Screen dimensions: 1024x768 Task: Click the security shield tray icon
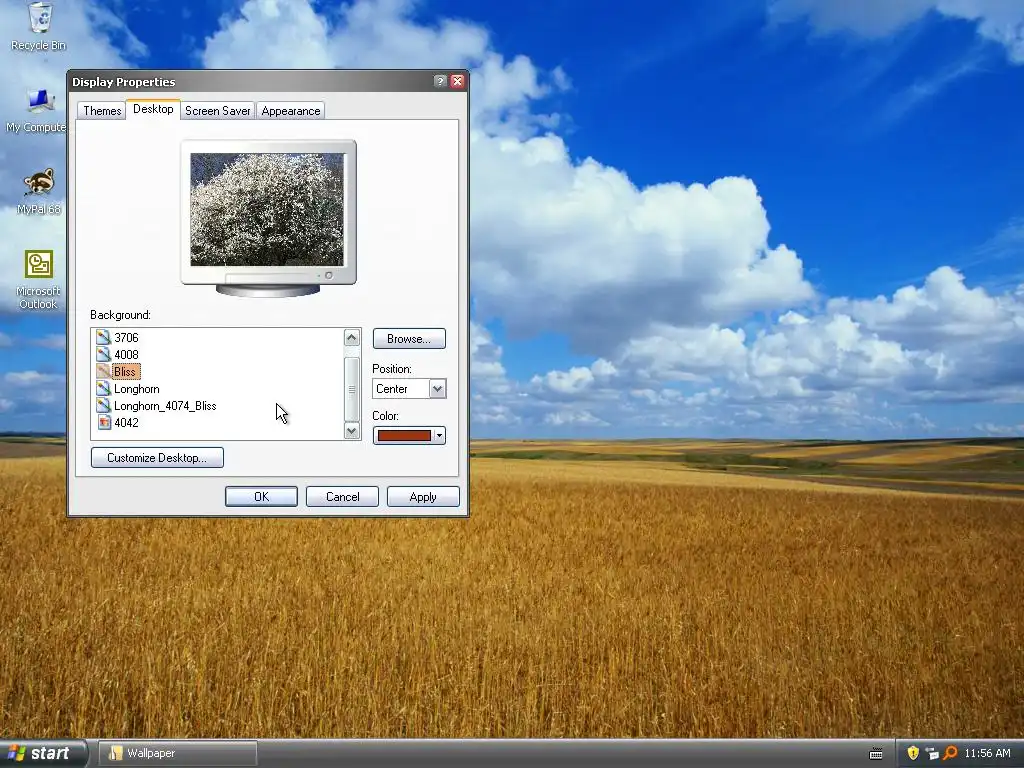[913, 753]
